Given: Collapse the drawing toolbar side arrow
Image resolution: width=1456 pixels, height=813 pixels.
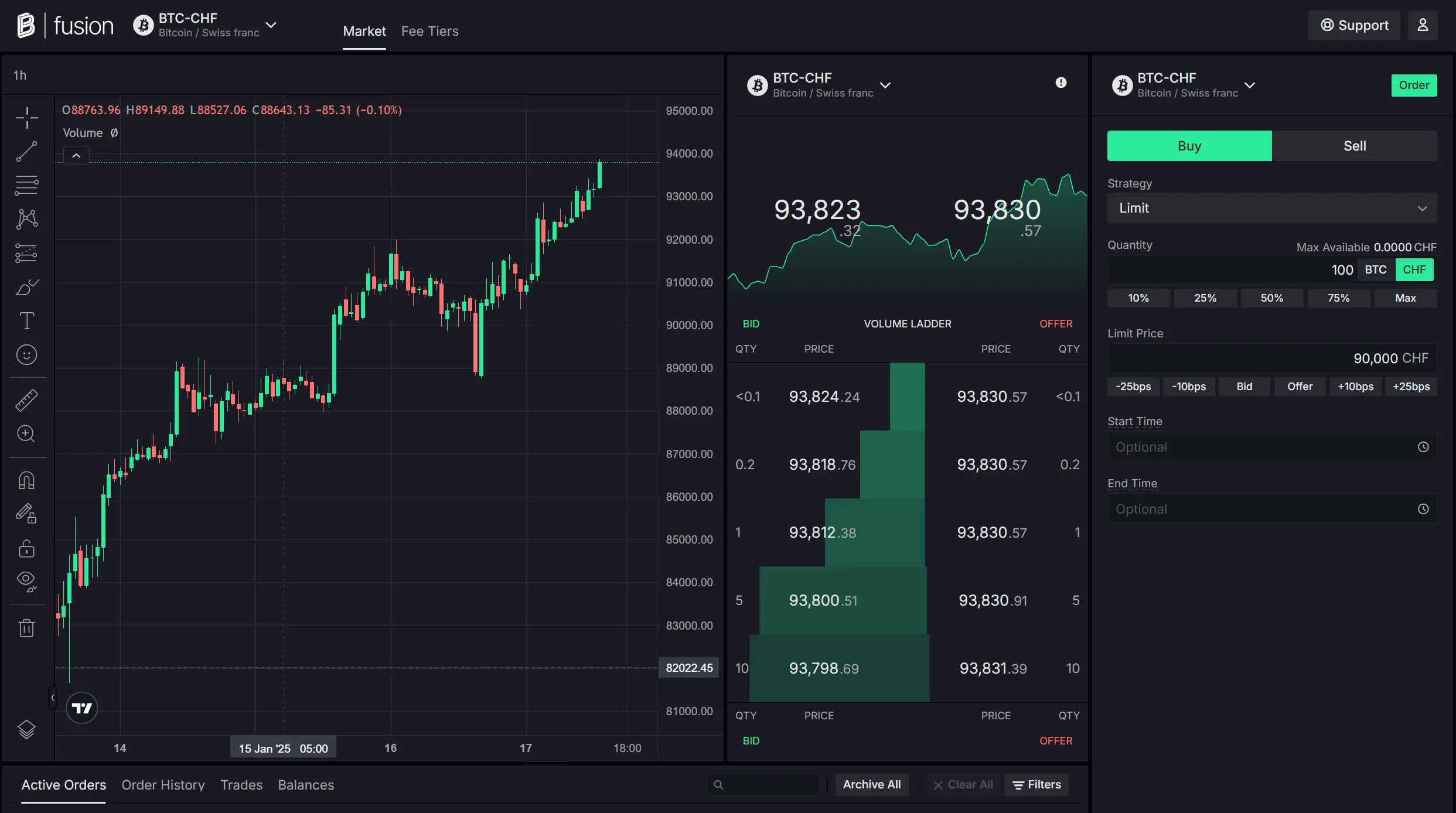Looking at the screenshot, I should coord(53,698).
